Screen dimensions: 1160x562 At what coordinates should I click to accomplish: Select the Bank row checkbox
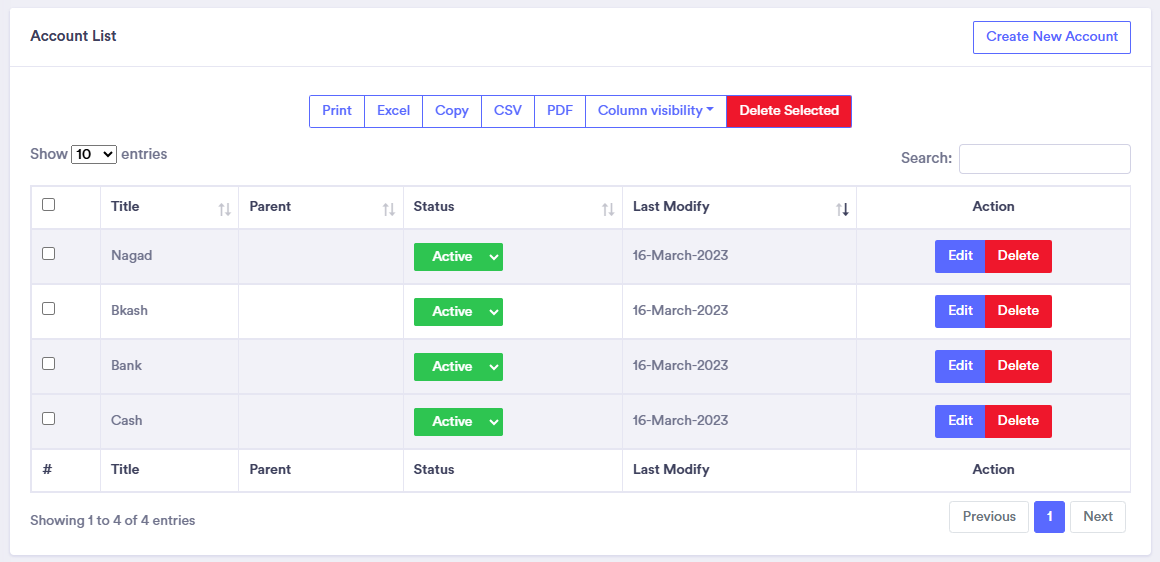(x=48, y=364)
